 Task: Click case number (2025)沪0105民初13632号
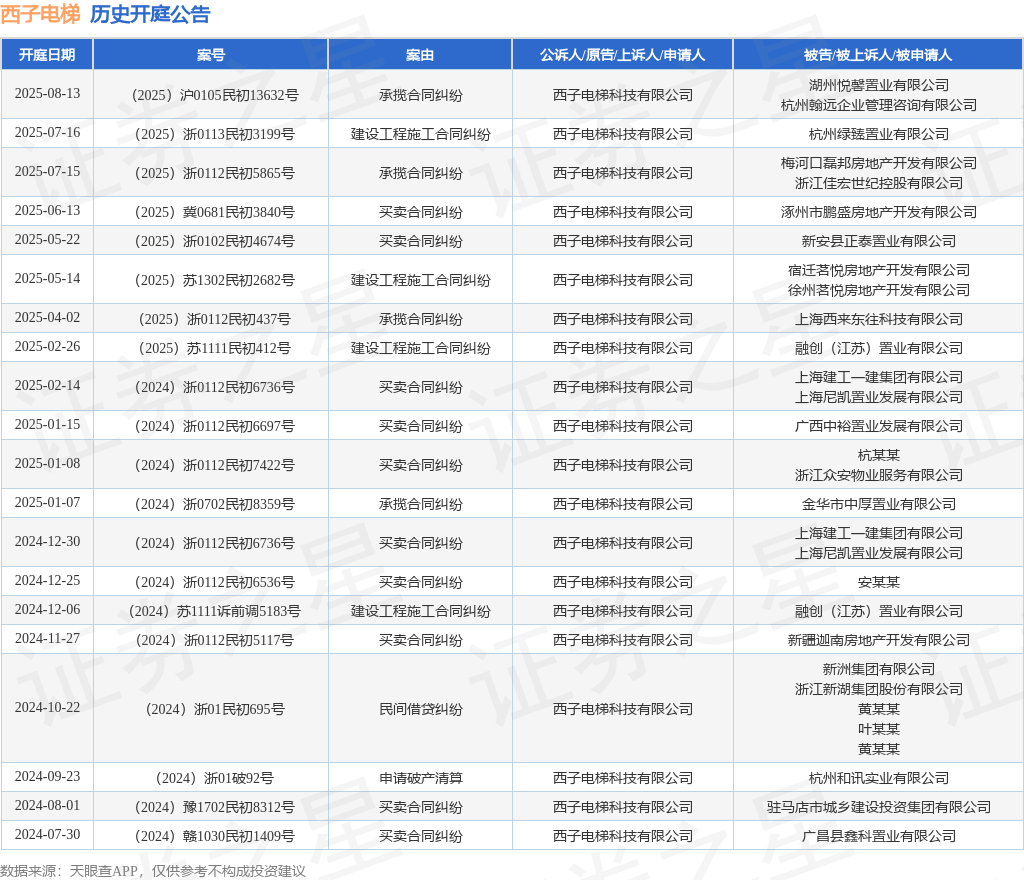(x=215, y=95)
